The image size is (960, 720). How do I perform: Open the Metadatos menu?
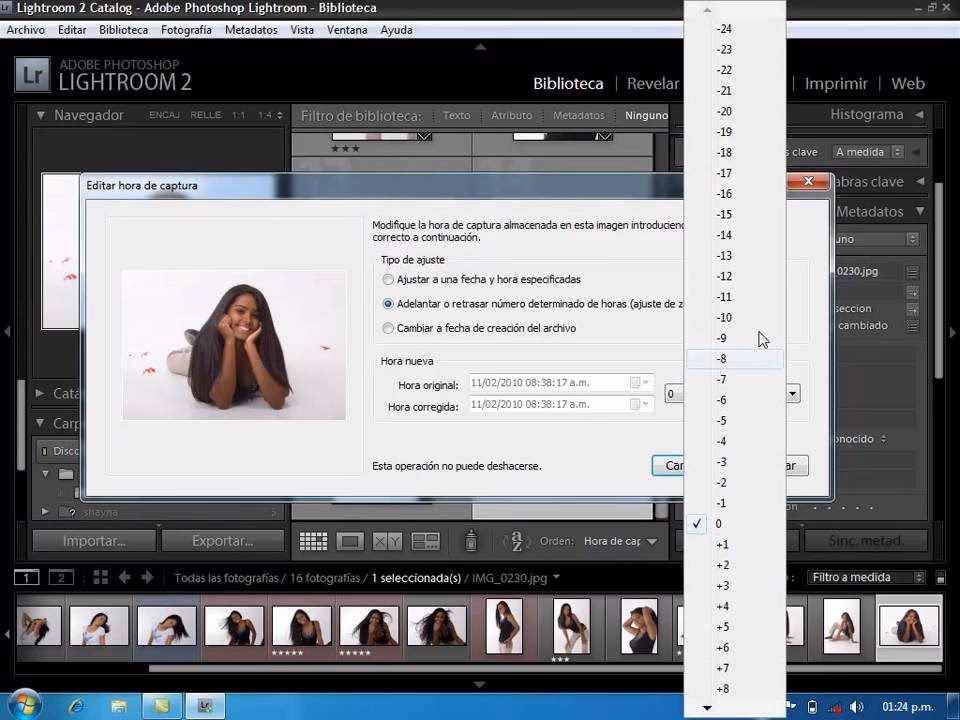coord(251,29)
